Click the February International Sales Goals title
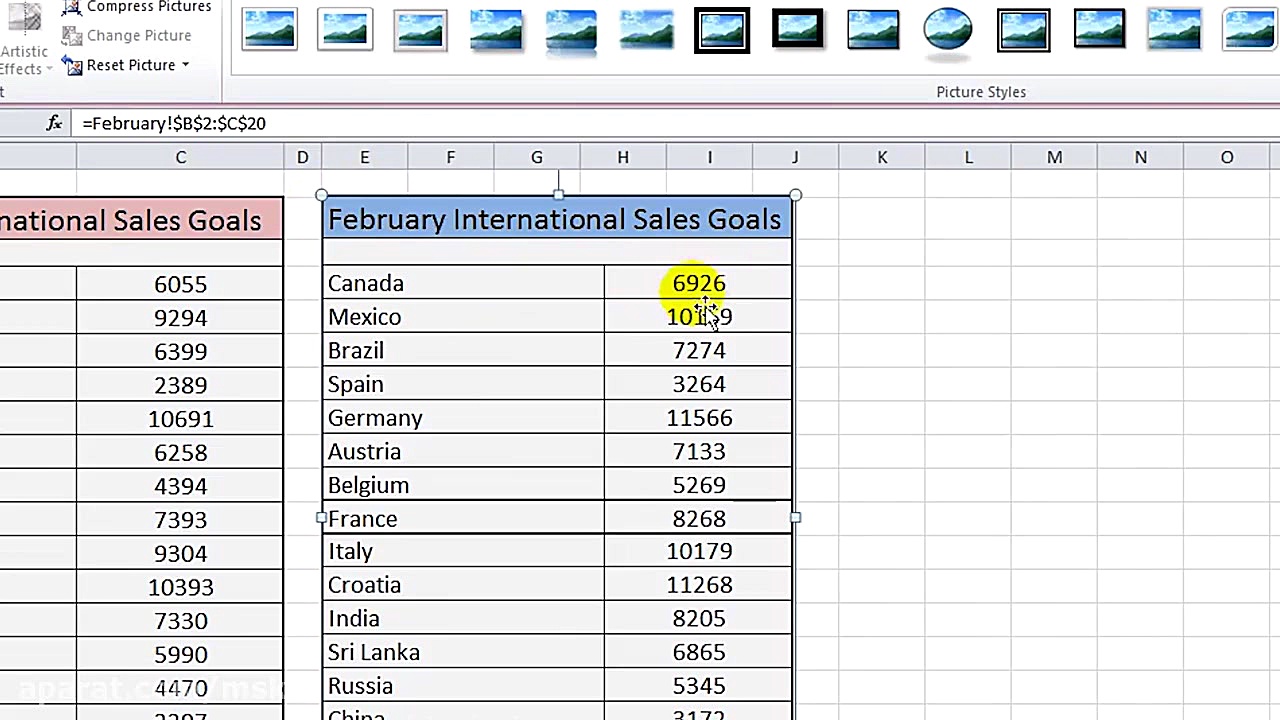The image size is (1280, 720). [x=555, y=219]
